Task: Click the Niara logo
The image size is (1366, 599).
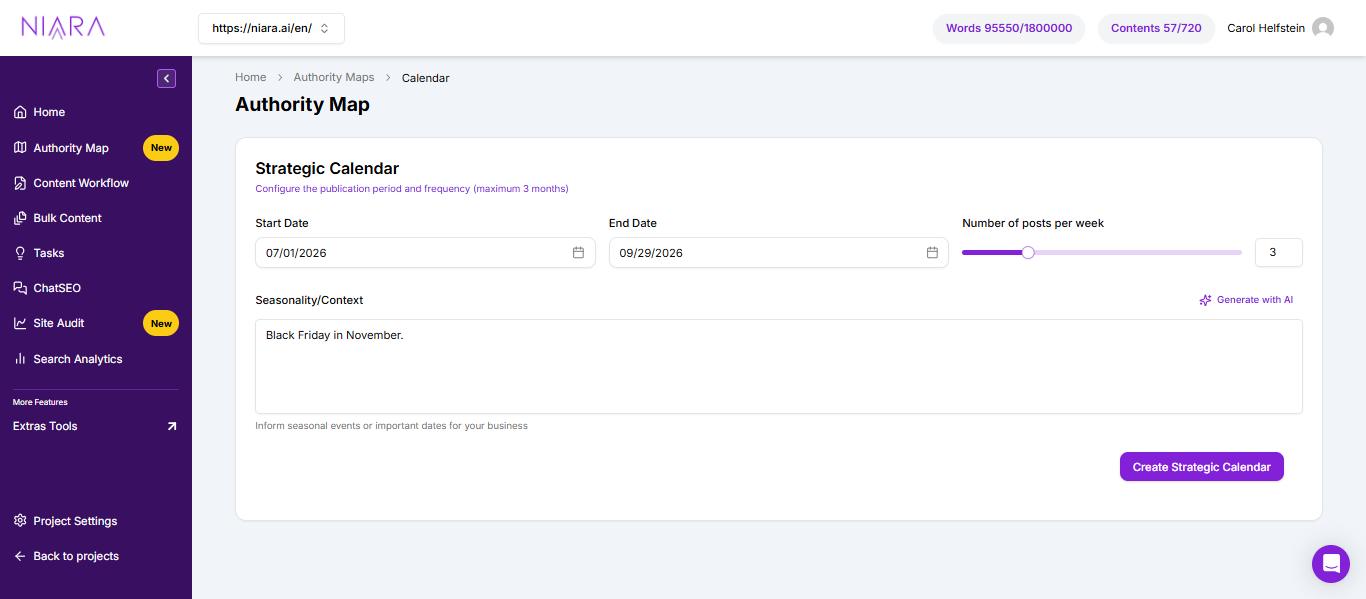Action: (63, 28)
